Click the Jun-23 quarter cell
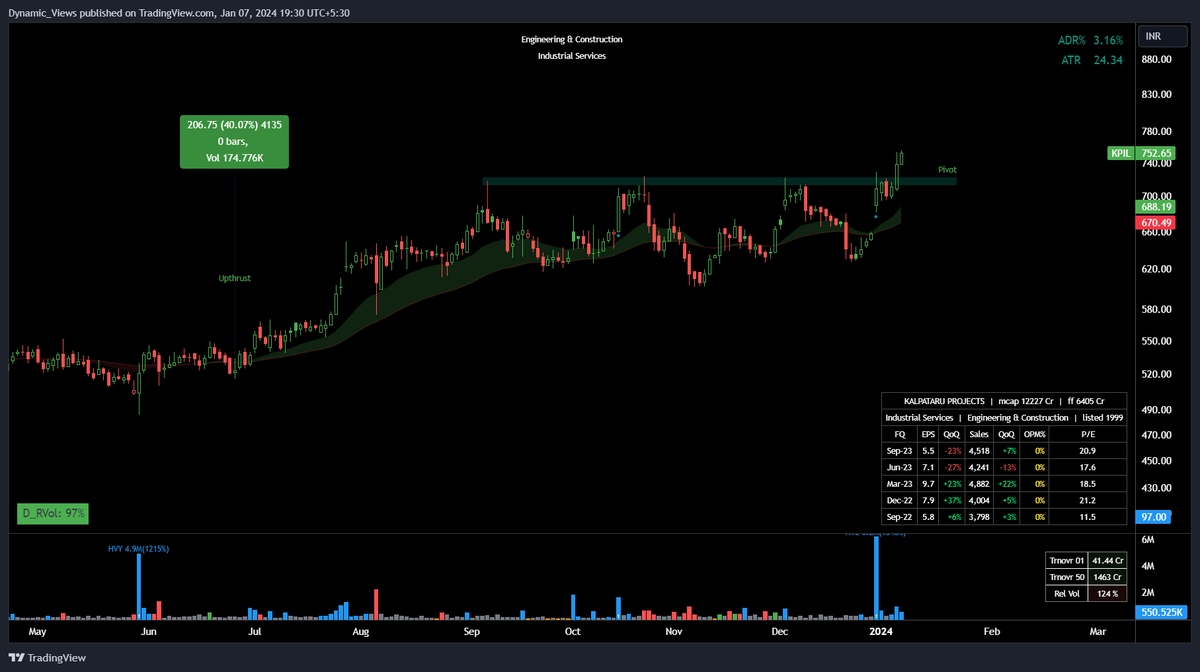The image size is (1200, 672). [899, 467]
